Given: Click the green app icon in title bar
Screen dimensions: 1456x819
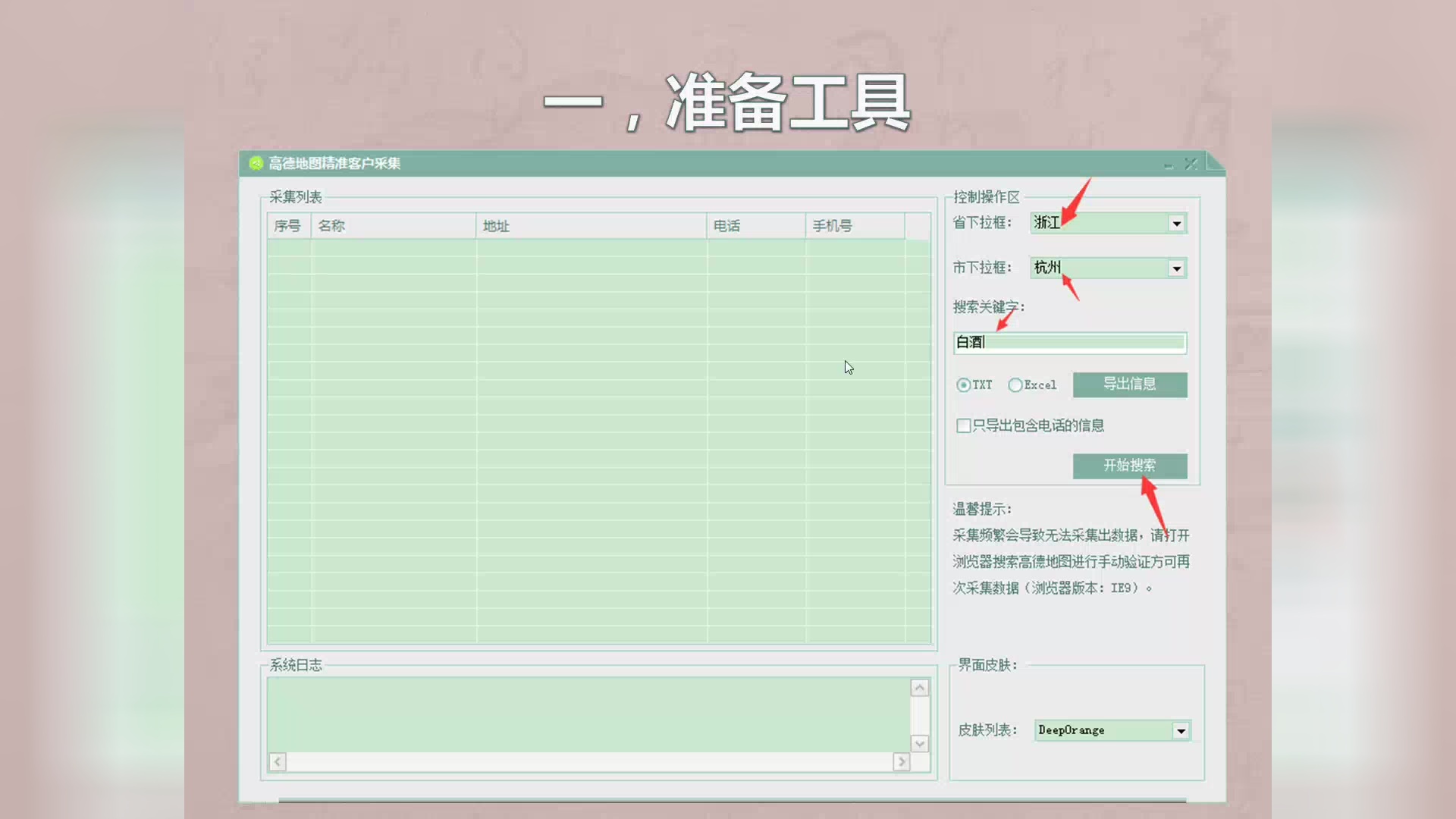Looking at the screenshot, I should 256,163.
